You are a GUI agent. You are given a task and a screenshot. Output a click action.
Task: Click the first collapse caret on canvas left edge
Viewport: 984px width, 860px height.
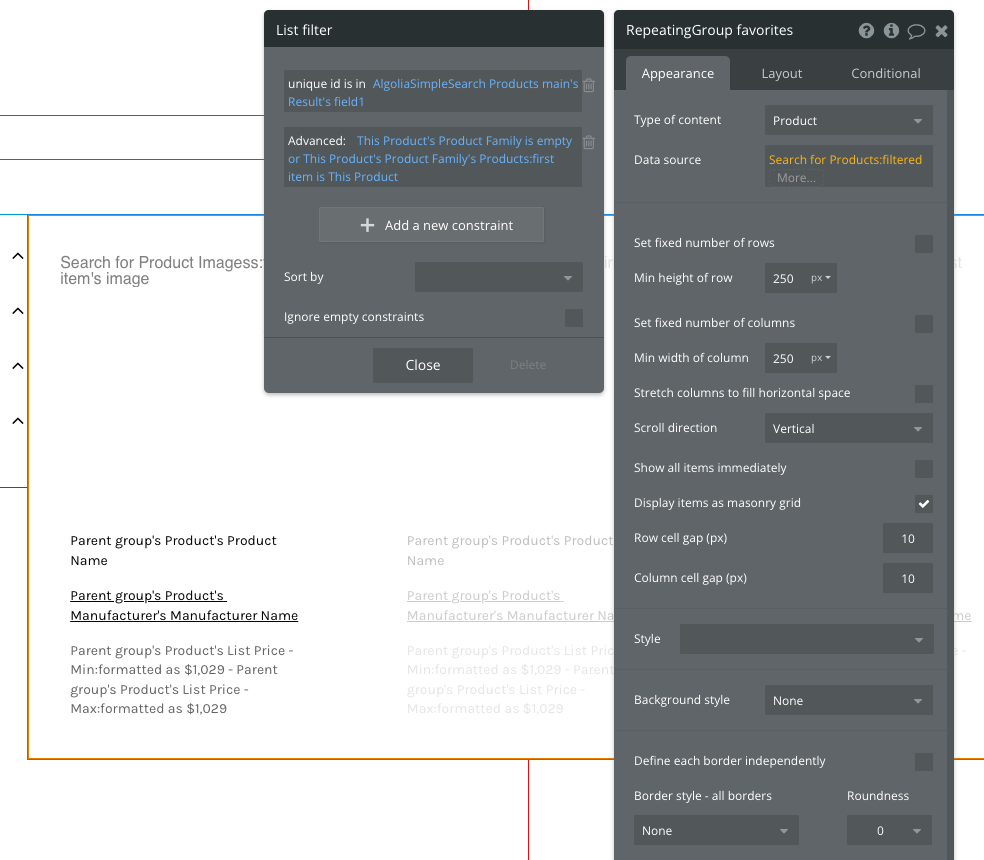point(18,256)
